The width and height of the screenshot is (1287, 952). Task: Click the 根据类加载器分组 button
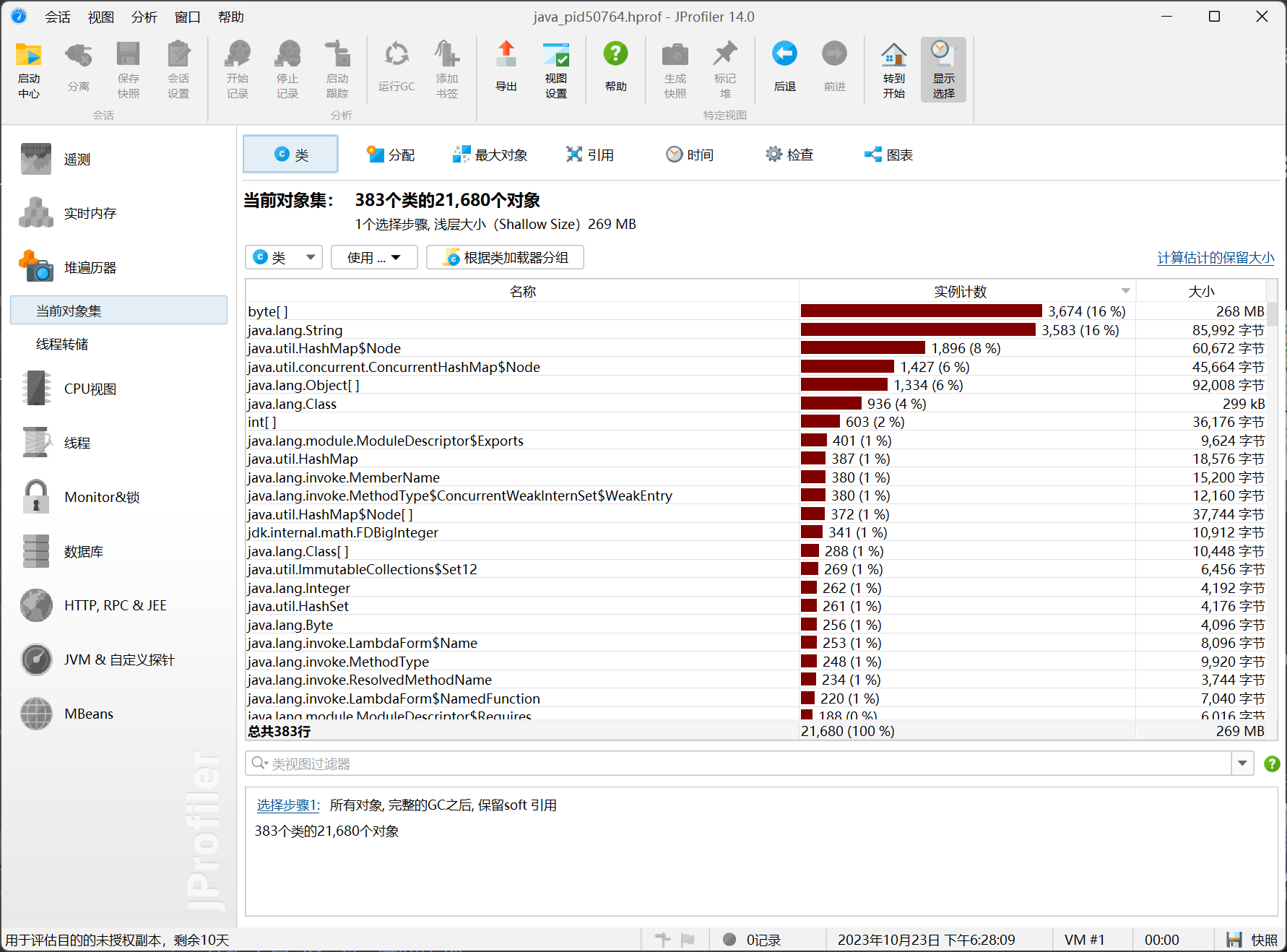(505, 257)
